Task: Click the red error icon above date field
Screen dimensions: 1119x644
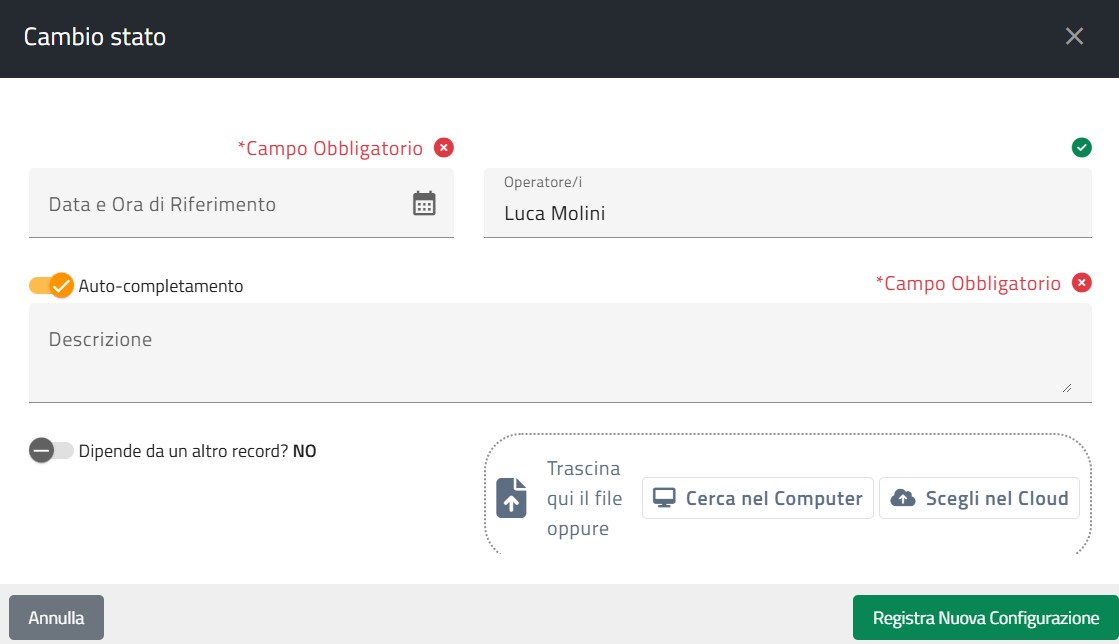Action: (444, 148)
